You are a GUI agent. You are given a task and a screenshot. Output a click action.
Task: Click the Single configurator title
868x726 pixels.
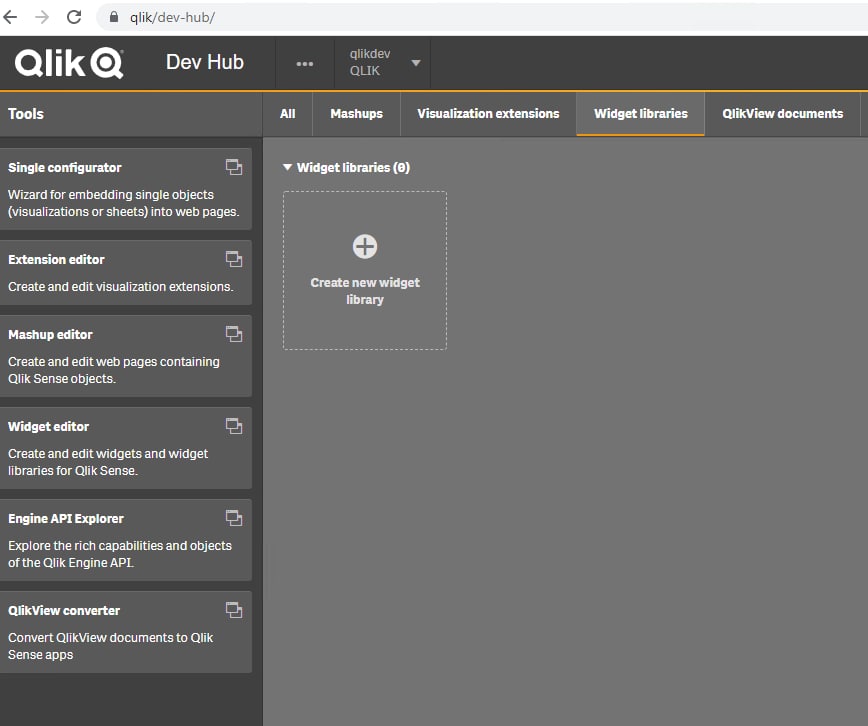65,167
